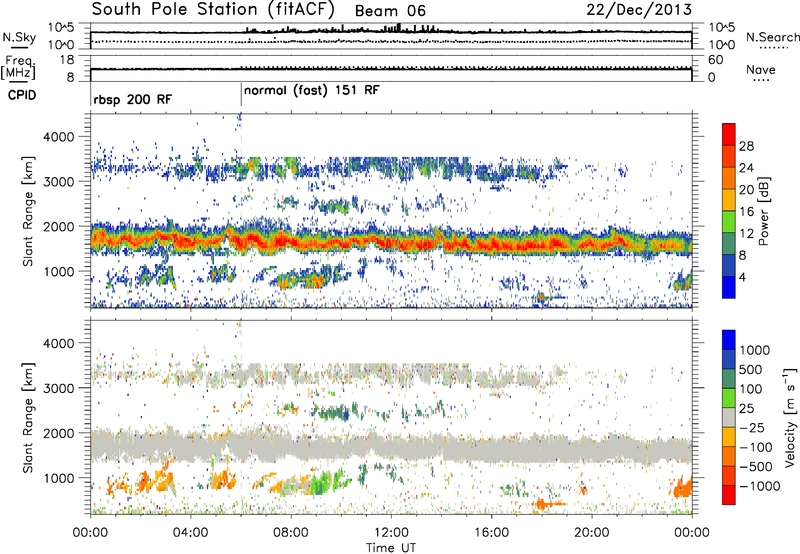The image size is (800, 554).
Task: Click the '20:00' time axis label
Action: (x=591, y=533)
